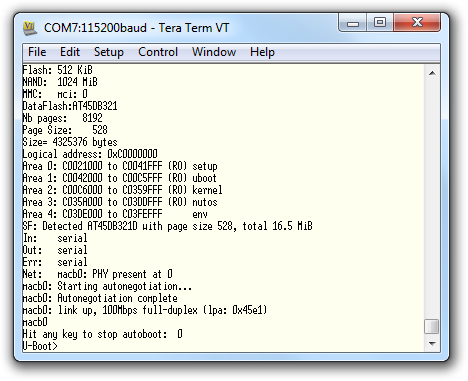Open the Window menu
Image resolution: width=468 pixels, height=381 pixels.
click(x=214, y=52)
